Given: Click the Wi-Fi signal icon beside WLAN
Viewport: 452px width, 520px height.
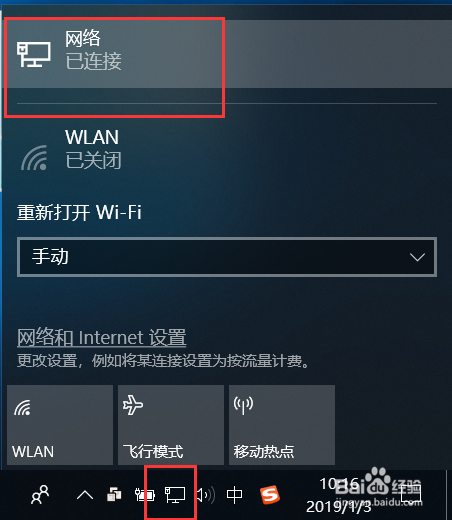Looking at the screenshot, I should [34, 158].
